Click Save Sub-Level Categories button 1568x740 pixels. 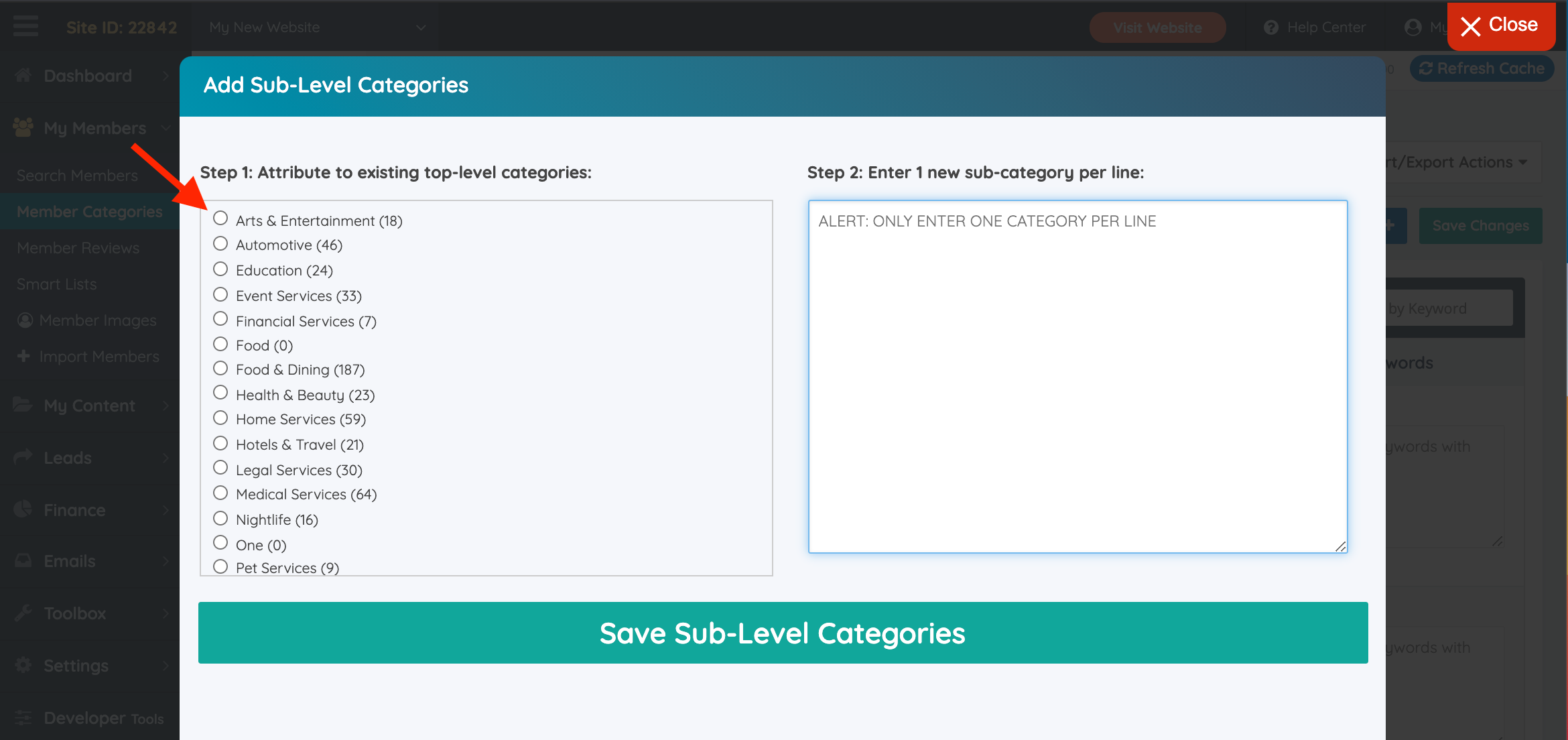pos(783,633)
